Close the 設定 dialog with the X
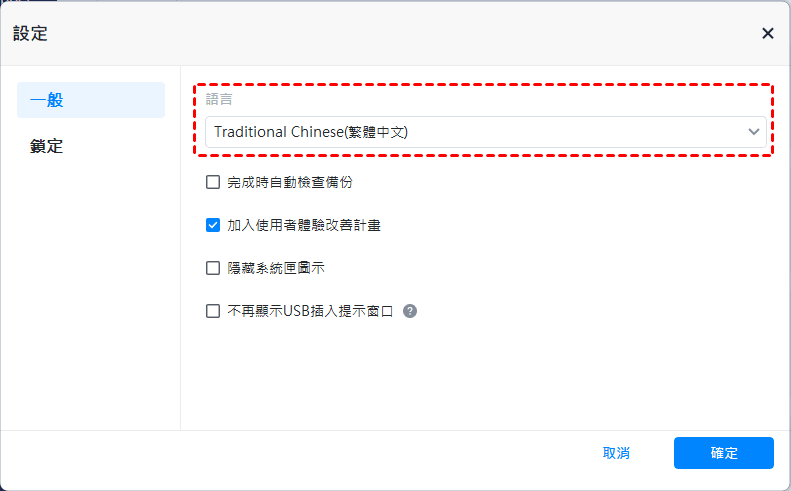Screen dimensions: 791x491 (767, 33)
